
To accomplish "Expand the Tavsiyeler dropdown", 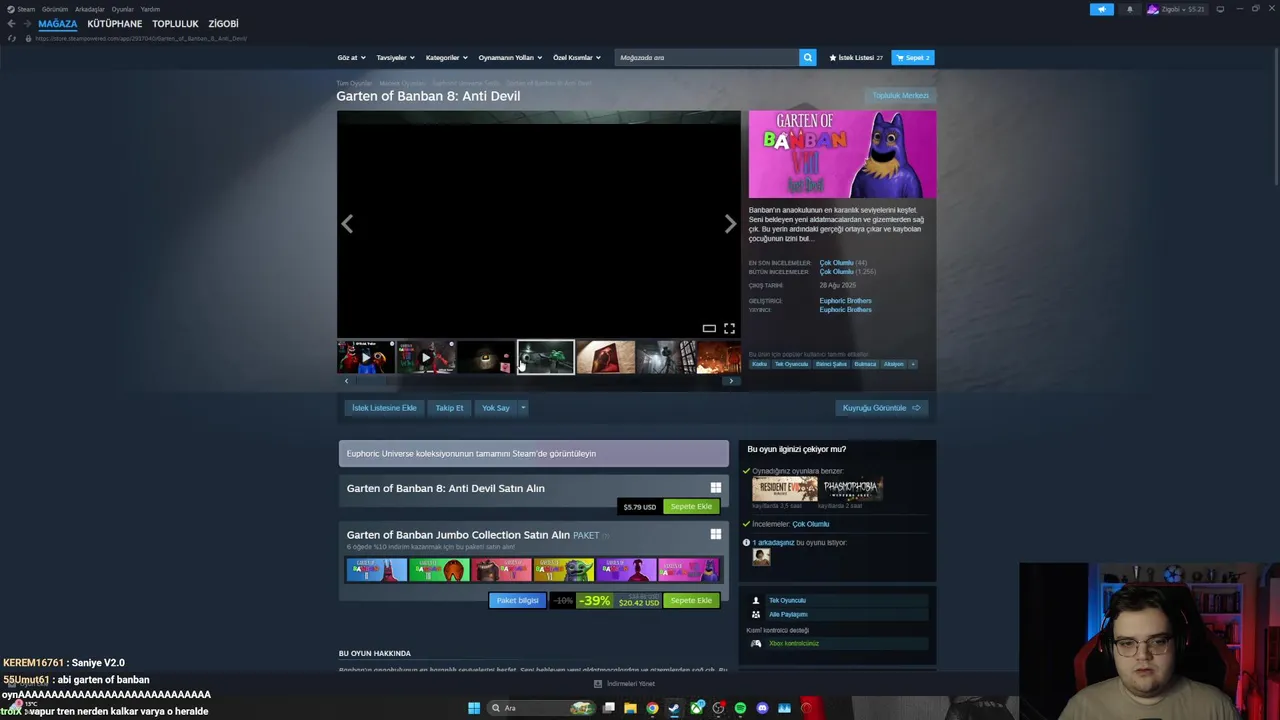I will pyautogui.click(x=395, y=57).
